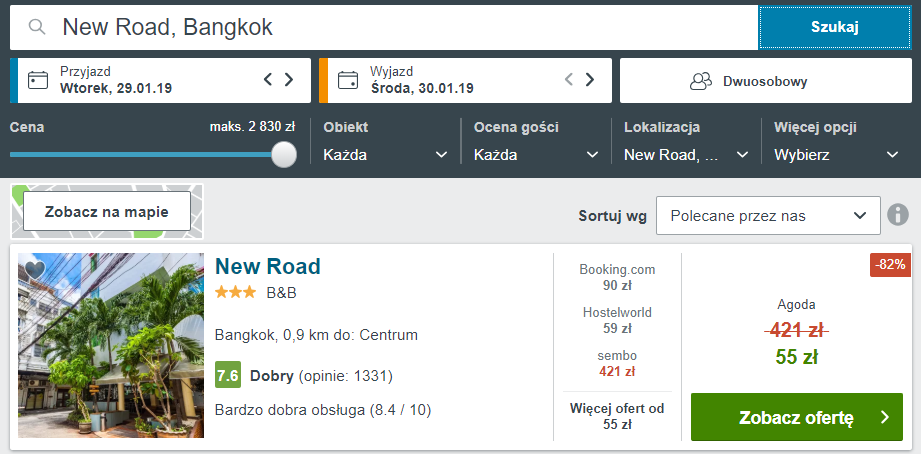Open the Lokalizacja dropdown
The width and height of the screenshot is (921, 454).
(686, 155)
